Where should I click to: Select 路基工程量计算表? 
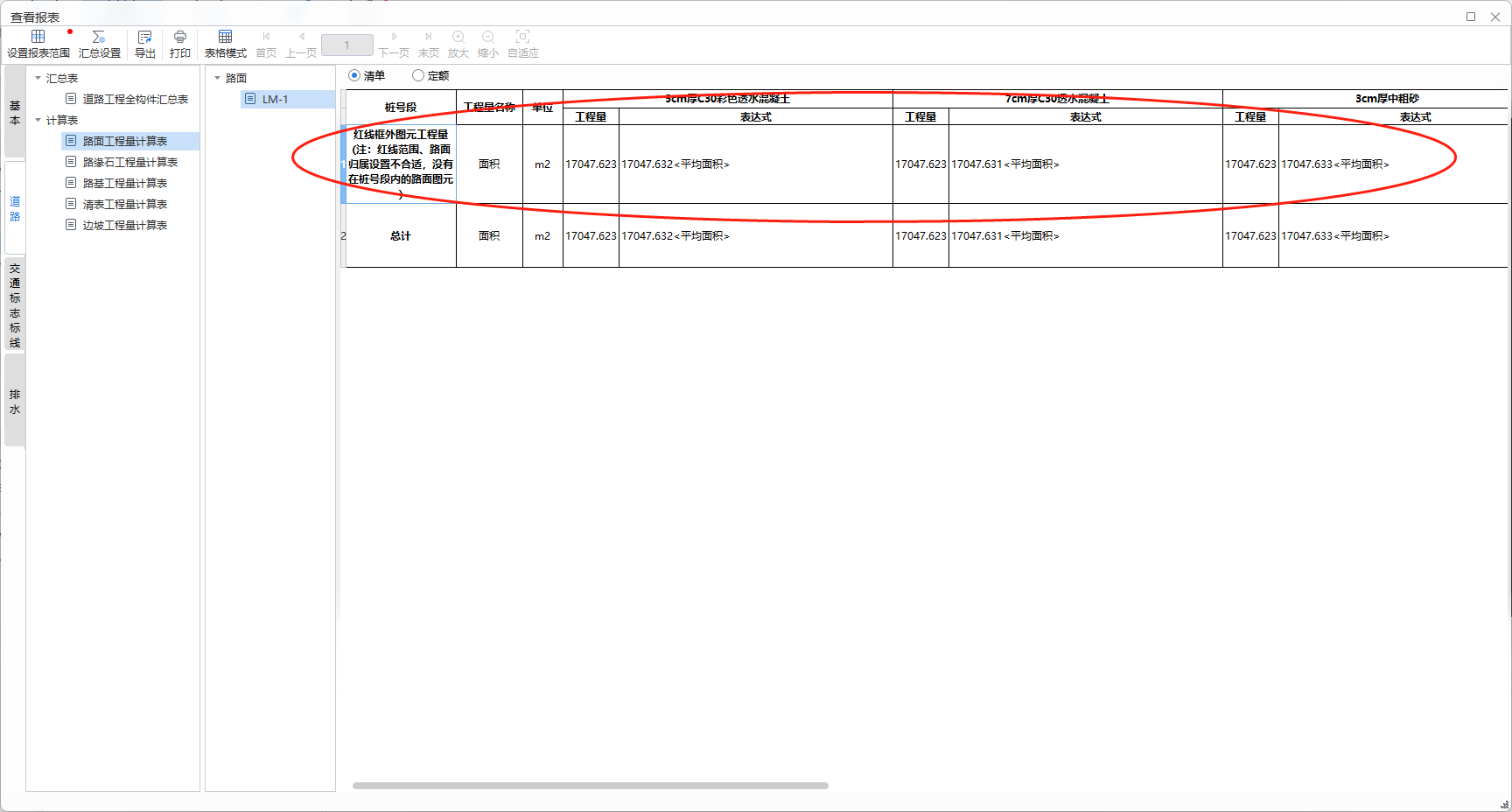point(124,183)
